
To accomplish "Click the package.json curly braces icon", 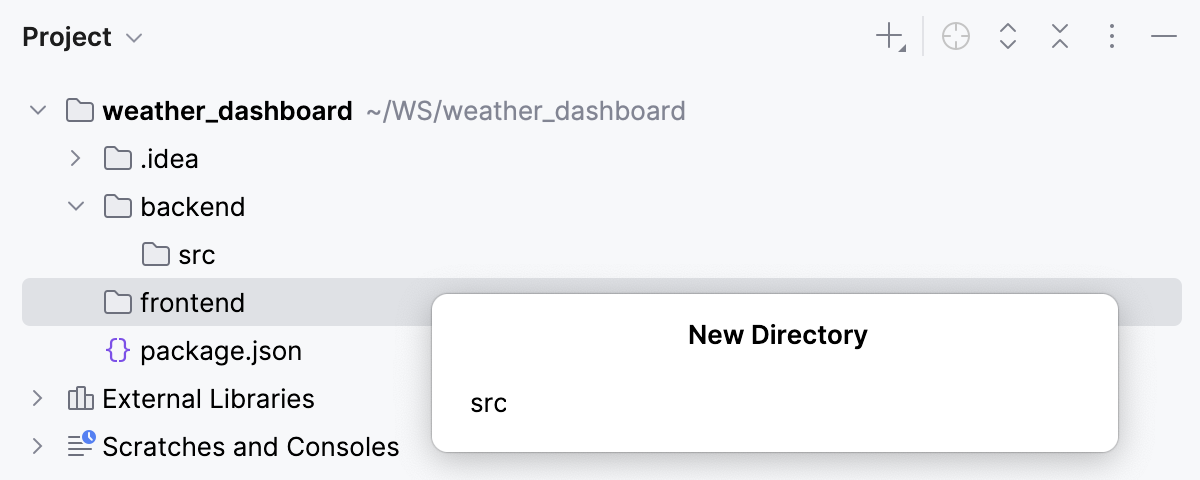I will coord(118,351).
